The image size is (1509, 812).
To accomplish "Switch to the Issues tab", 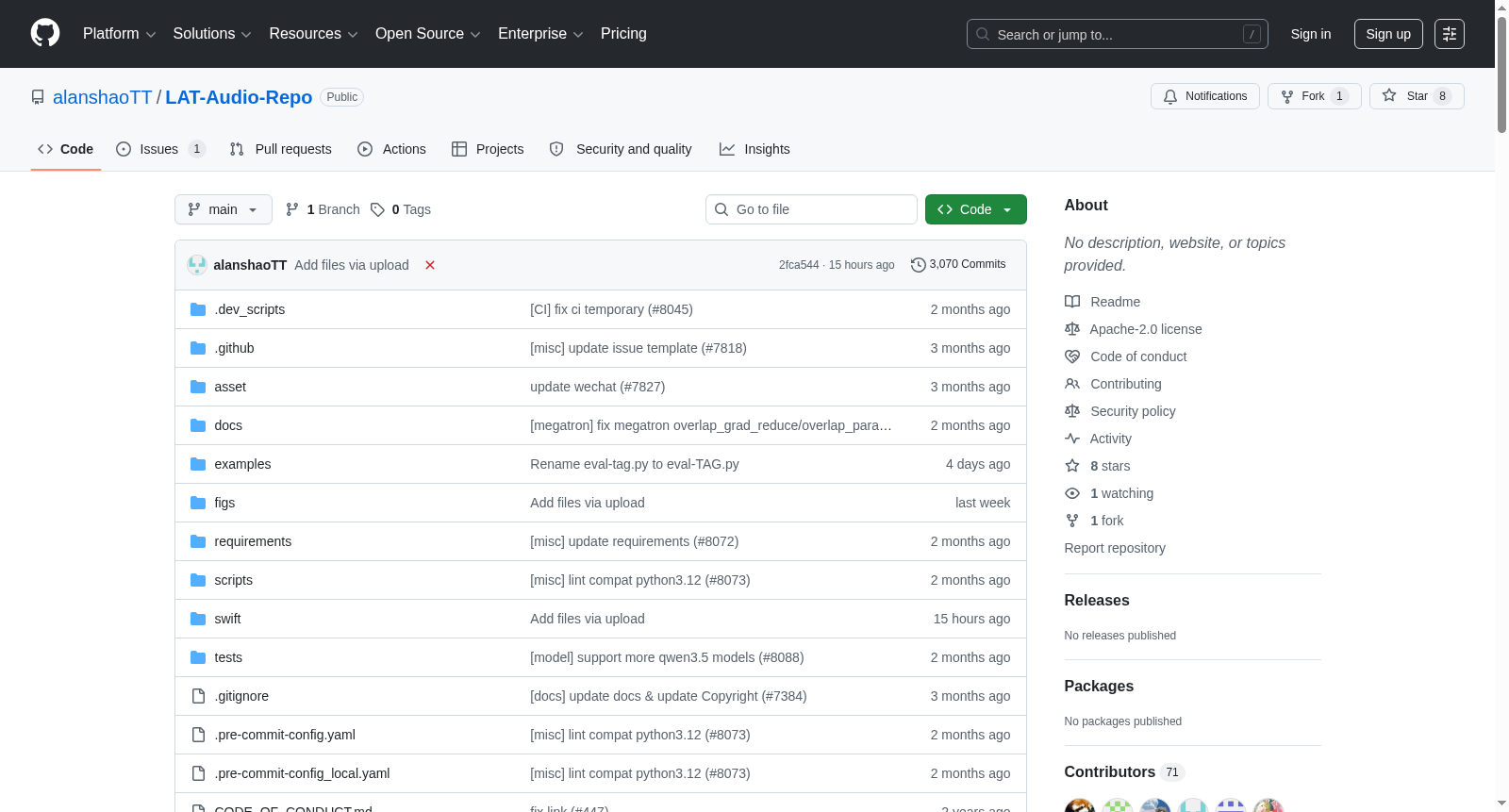I will point(160,149).
